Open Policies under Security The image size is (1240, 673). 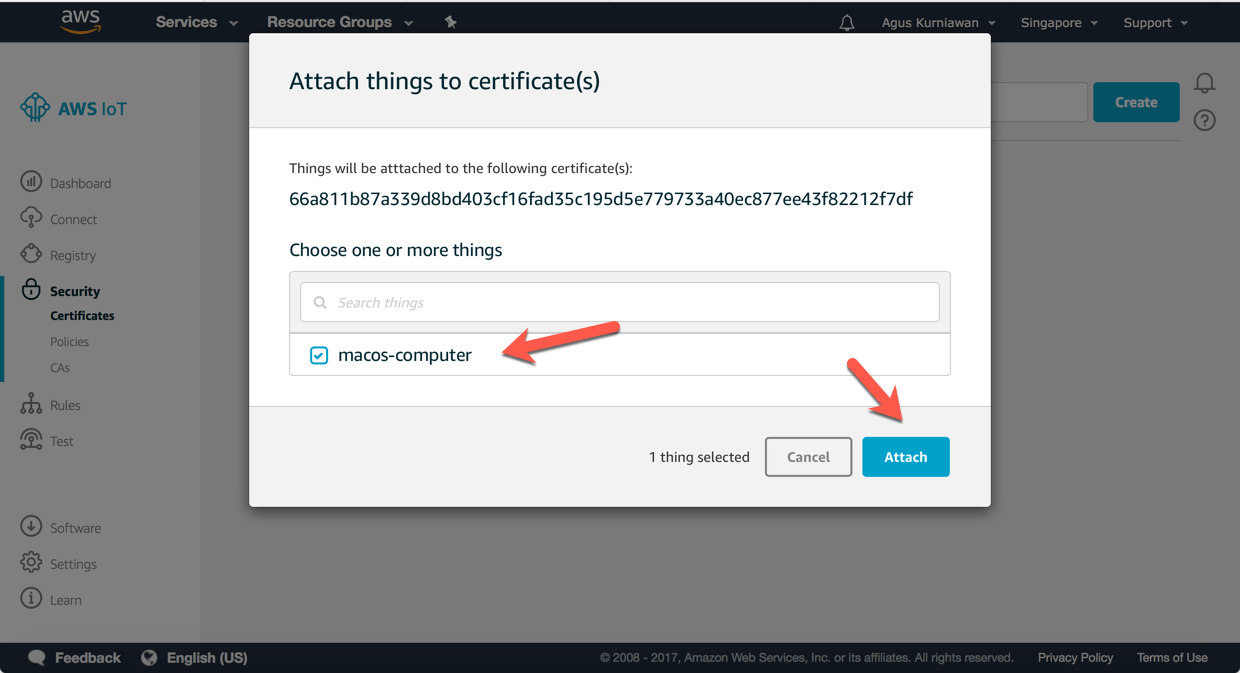coord(70,341)
